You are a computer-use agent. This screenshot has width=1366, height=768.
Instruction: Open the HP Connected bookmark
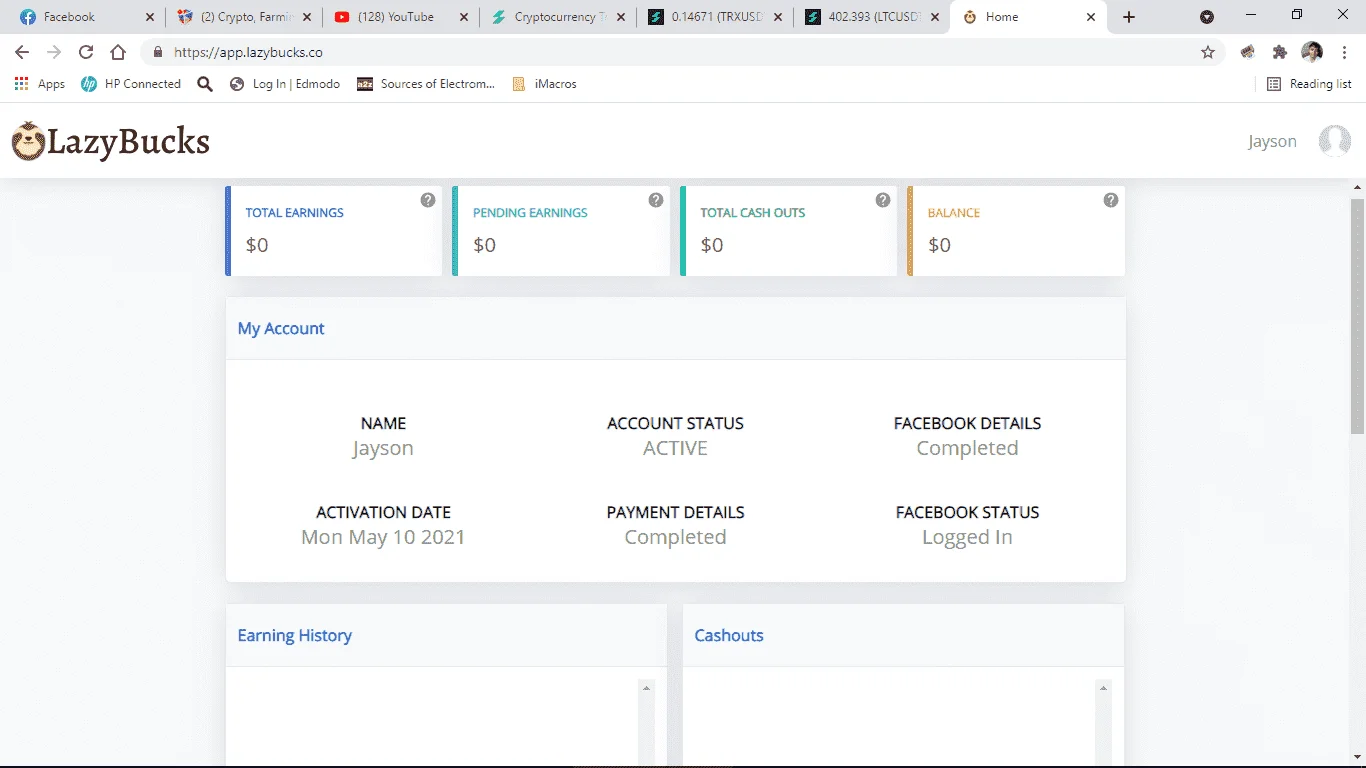(131, 84)
